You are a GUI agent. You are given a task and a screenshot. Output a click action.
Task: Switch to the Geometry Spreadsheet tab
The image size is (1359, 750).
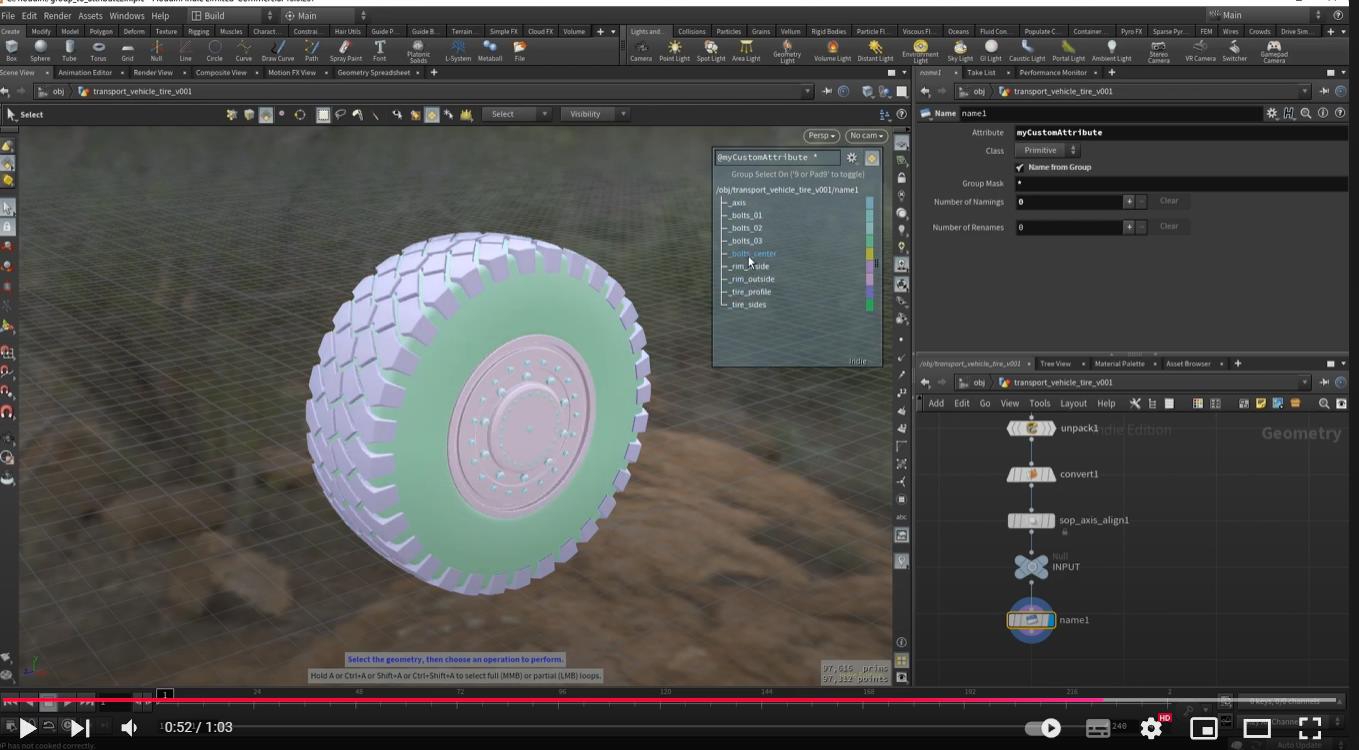click(373, 73)
